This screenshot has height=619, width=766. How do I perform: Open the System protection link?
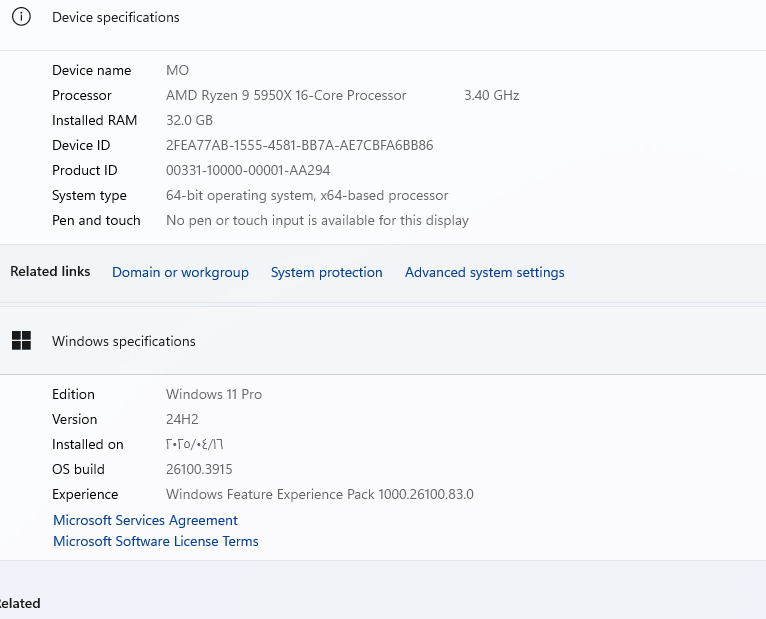pyautogui.click(x=326, y=272)
